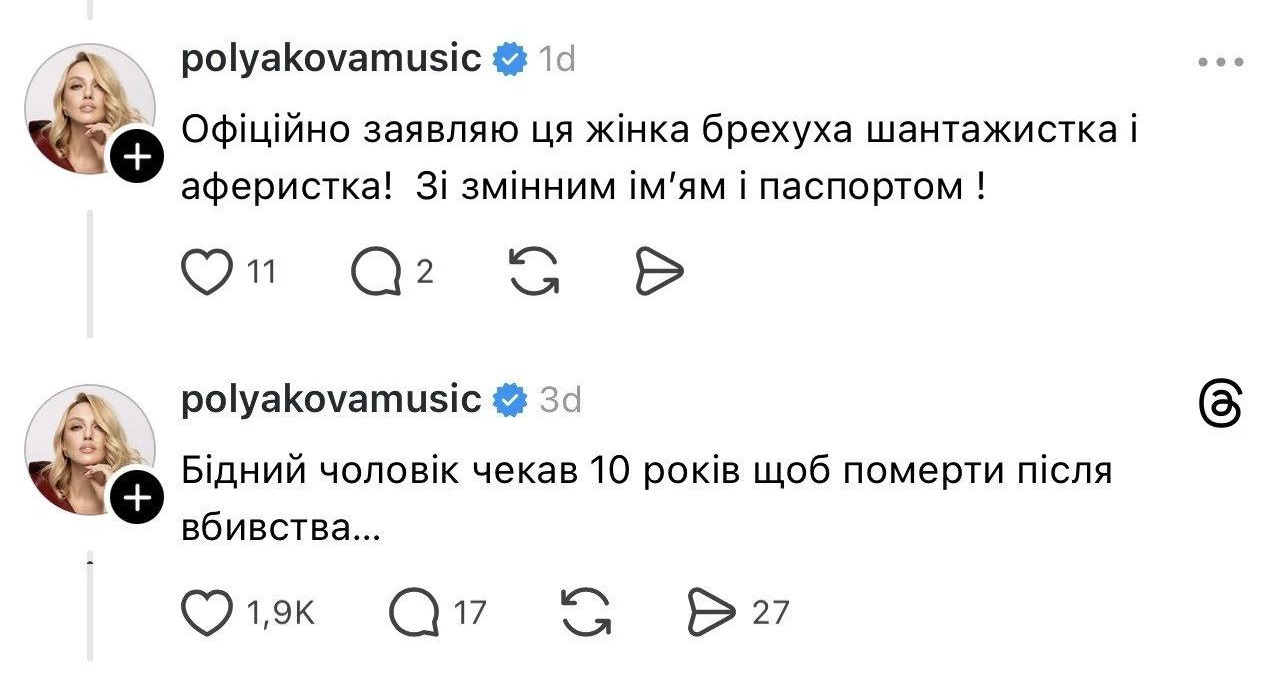1284x691 pixels.
Task: Like the first post with 11 likes
Action: [x=203, y=271]
